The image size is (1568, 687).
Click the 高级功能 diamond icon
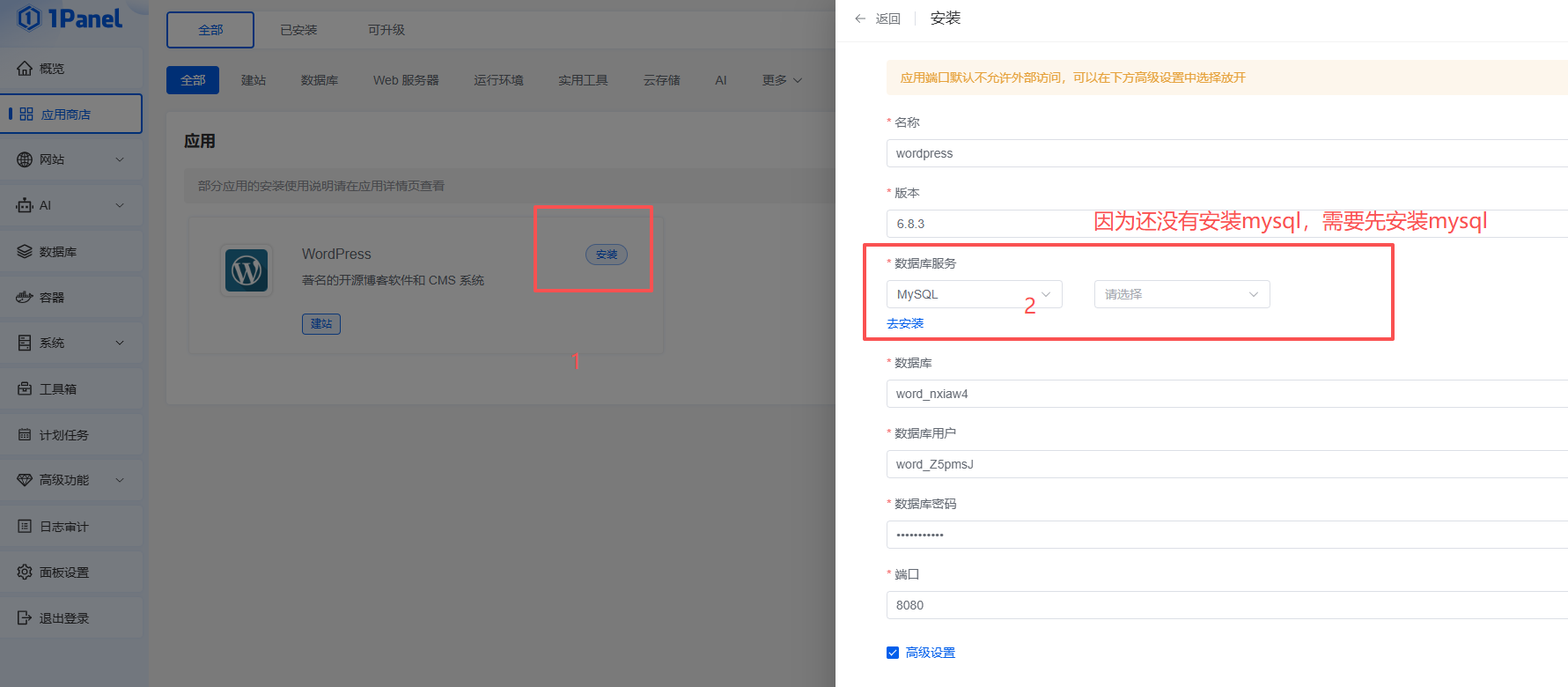coord(25,480)
